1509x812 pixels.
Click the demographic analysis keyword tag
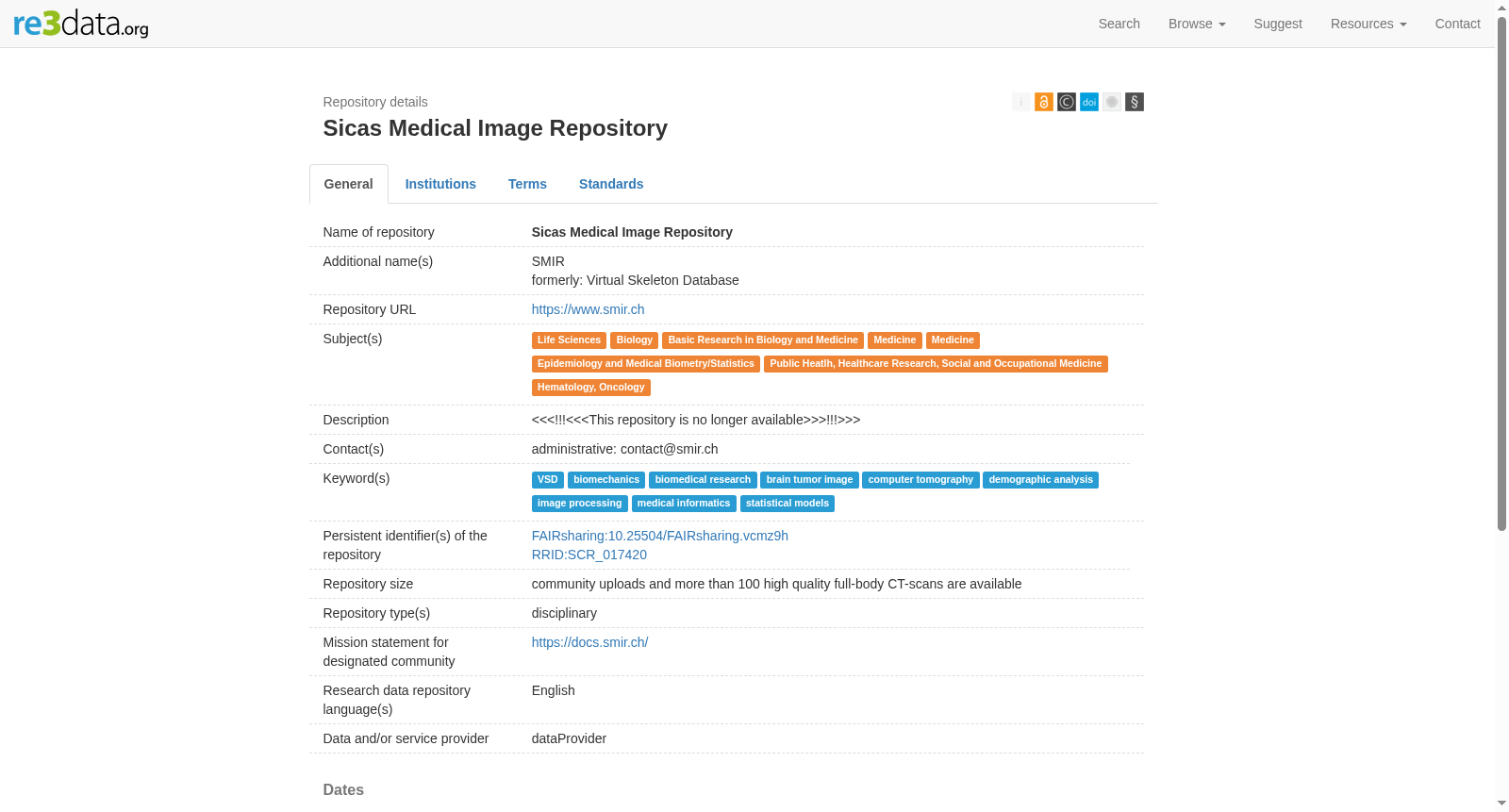tap(1041, 480)
